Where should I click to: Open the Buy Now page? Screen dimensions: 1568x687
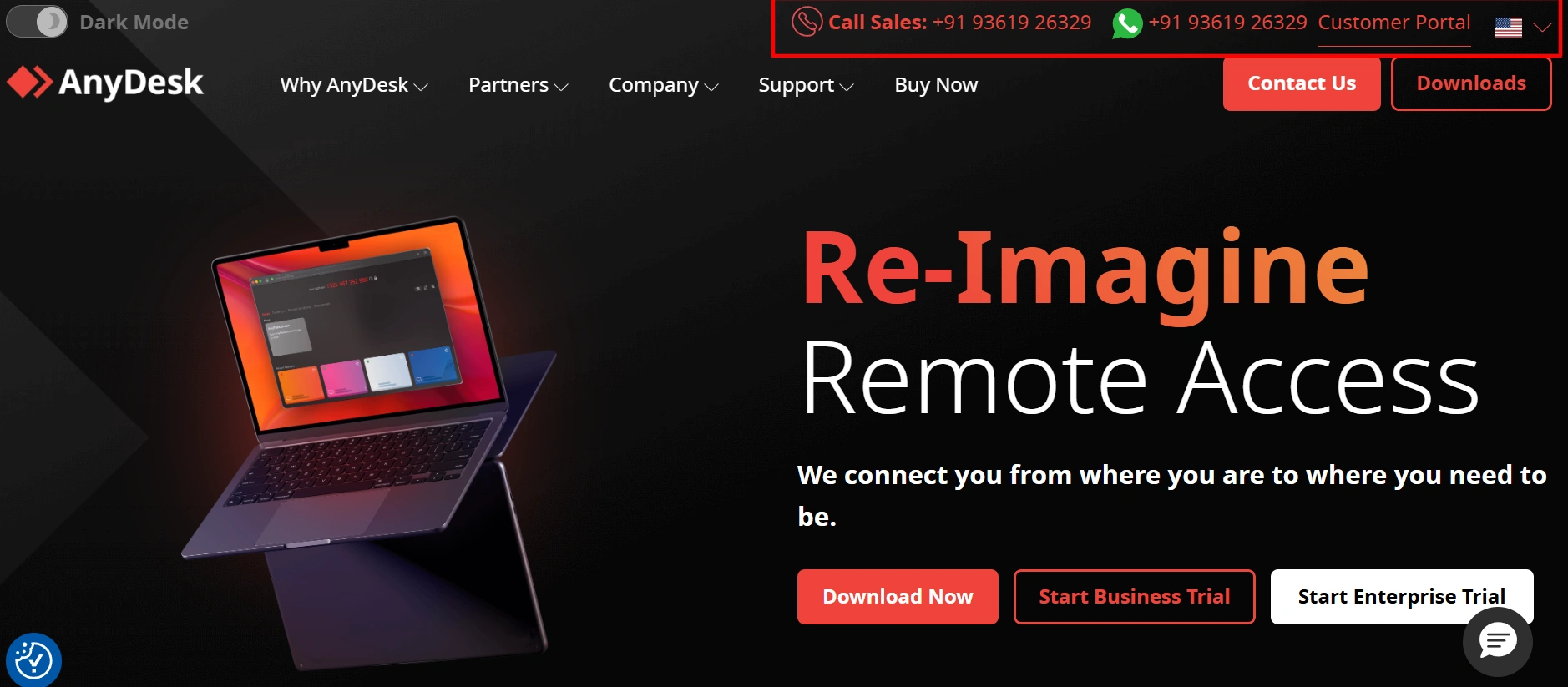(936, 85)
